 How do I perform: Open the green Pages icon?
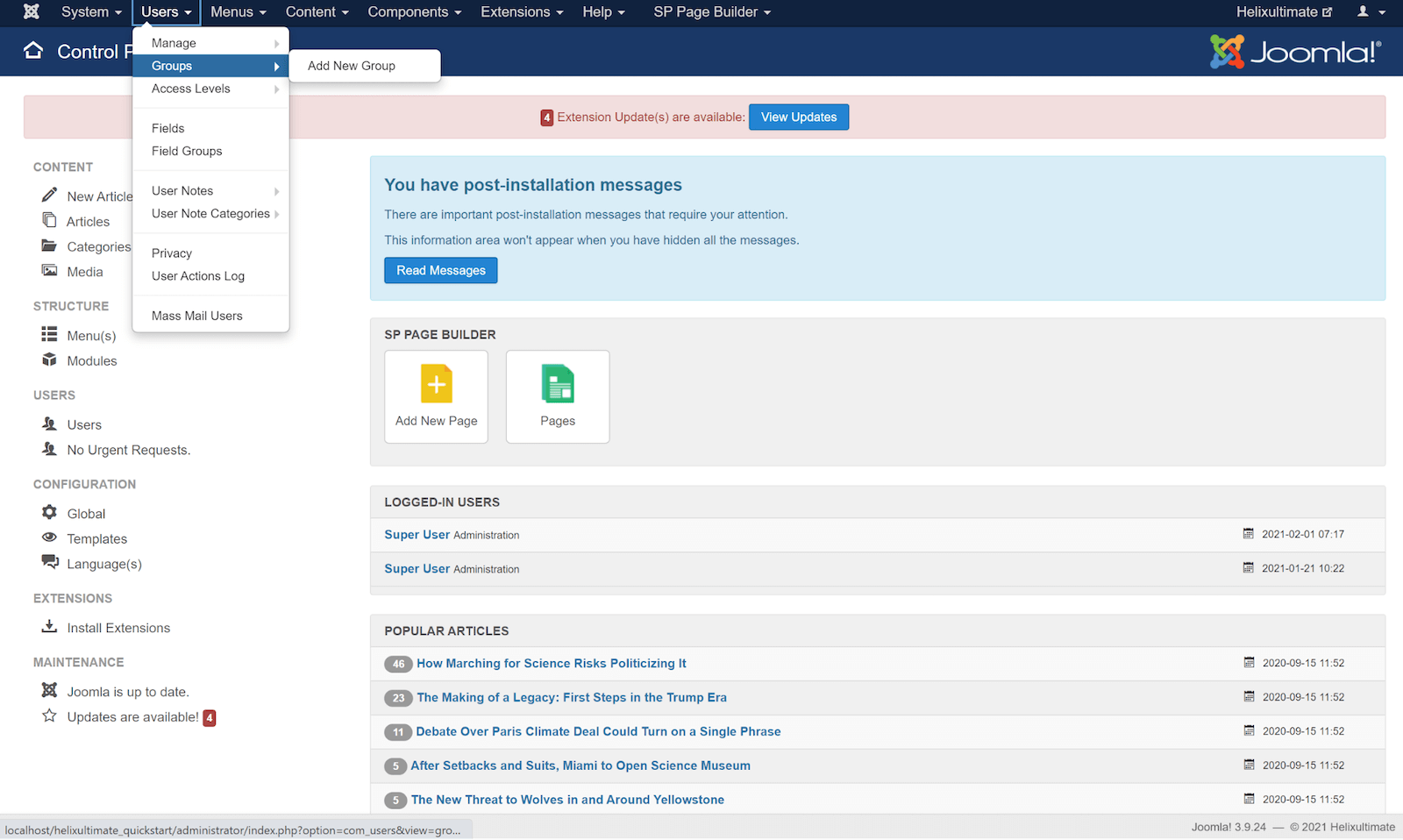point(557,384)
